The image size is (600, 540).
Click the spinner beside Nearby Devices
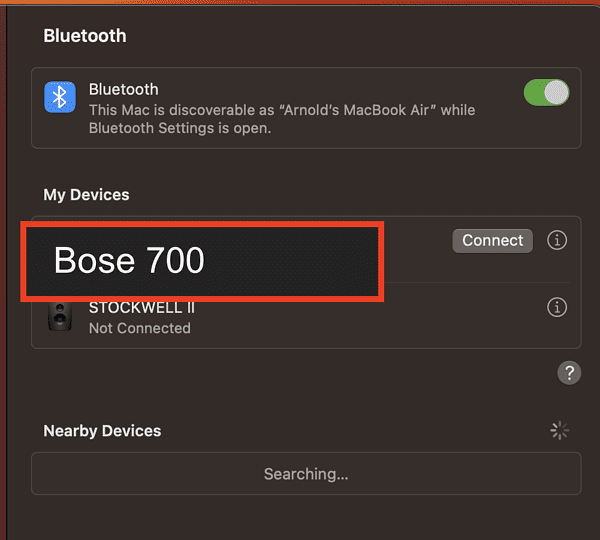pyautogui.click(x=560, y=431)
